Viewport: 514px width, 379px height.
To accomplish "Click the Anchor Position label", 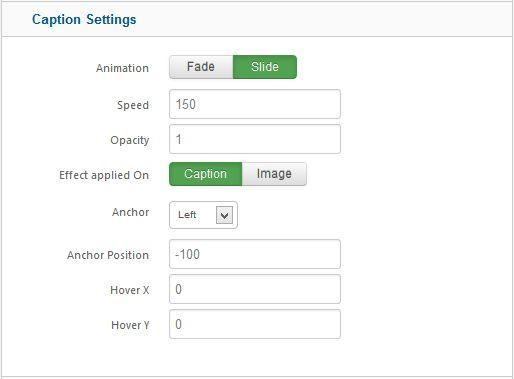I will coord(108,255).
